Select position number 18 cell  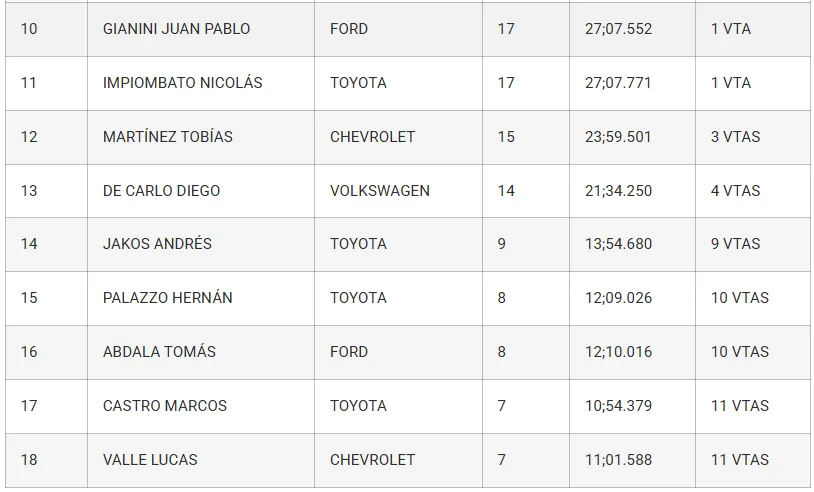coord(29,460)
